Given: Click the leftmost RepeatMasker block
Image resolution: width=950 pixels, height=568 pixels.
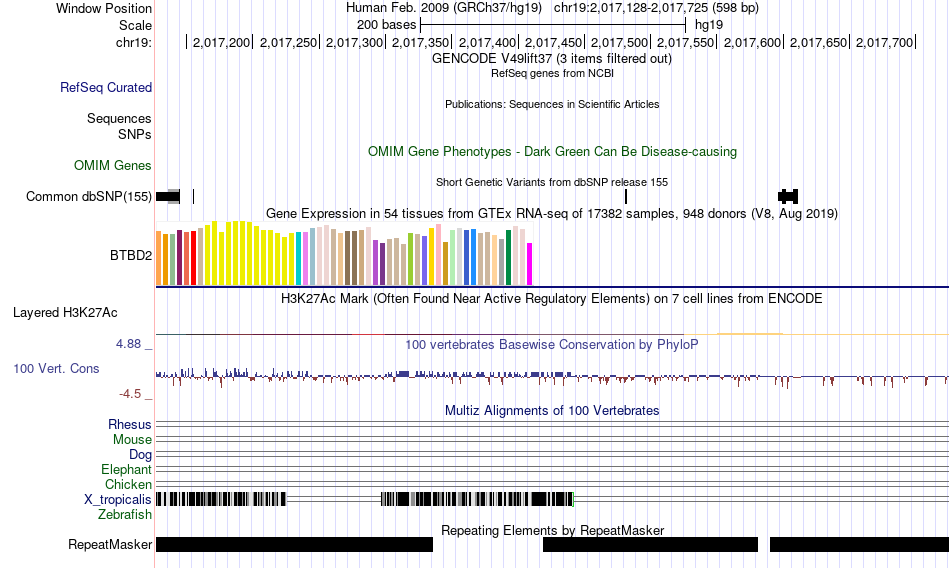Looking at the screenshot, I should pos(294,544).
